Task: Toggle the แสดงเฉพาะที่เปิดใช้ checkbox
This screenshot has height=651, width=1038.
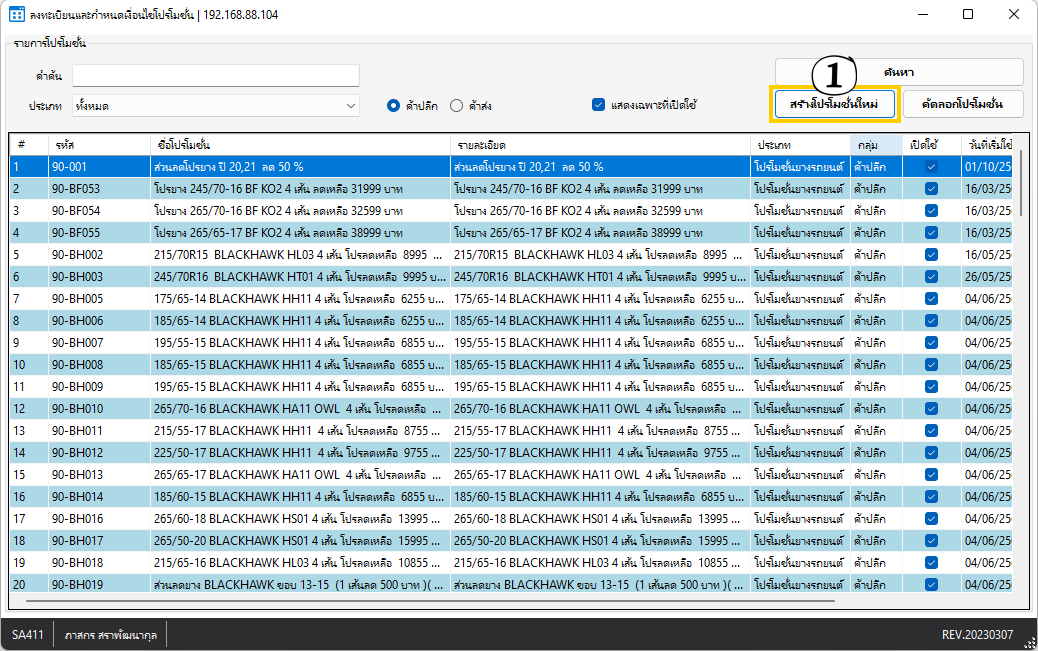Action: [x=599, y=104]
